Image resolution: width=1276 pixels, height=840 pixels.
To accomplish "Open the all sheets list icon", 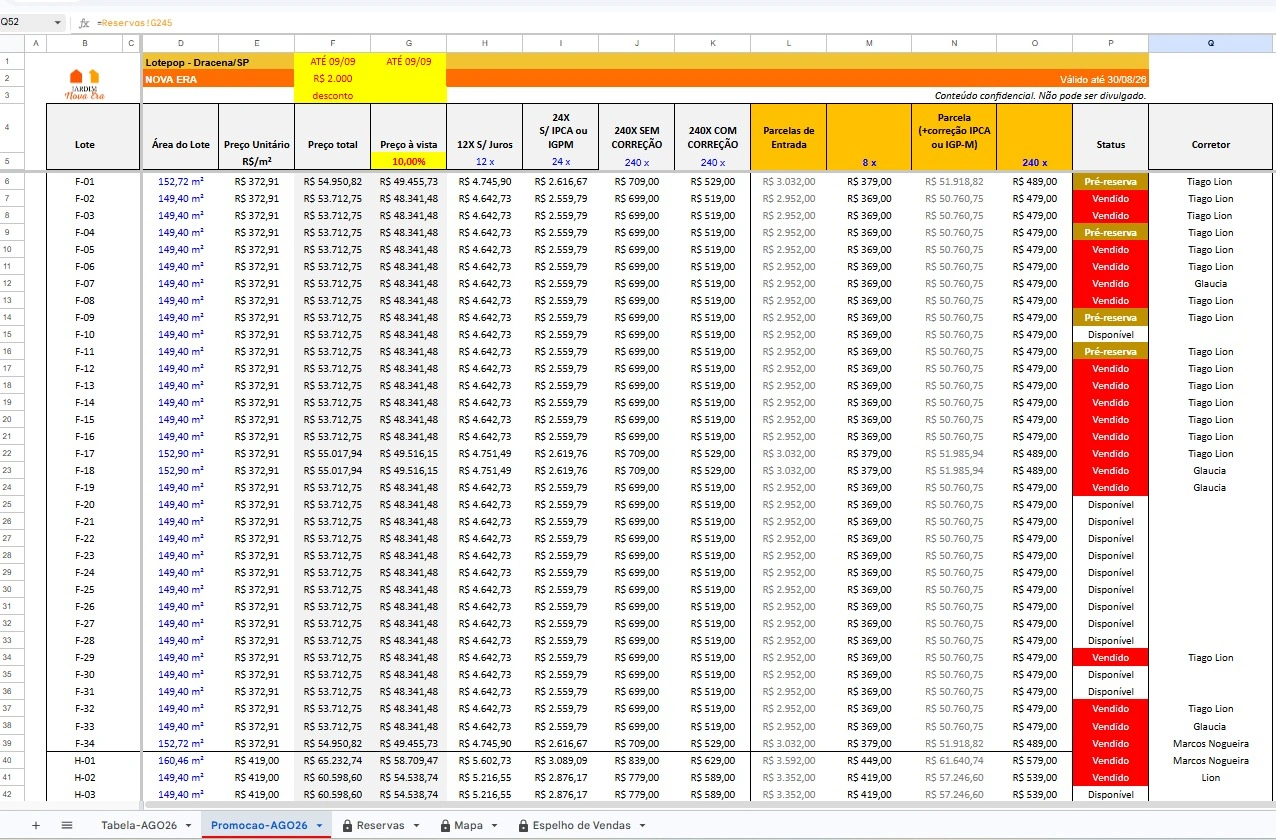I will pos(67,825).
